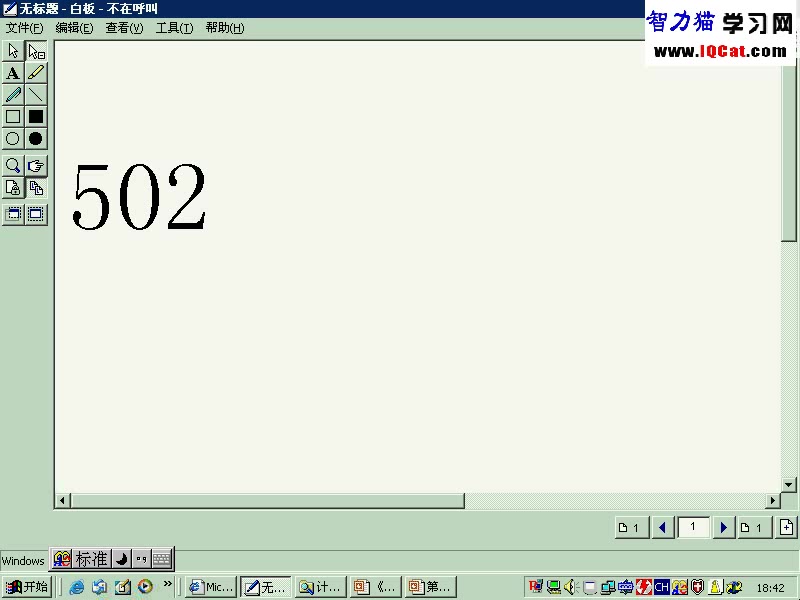Go to the first page button
Viewport: 800px width, 600px height.
632,528
